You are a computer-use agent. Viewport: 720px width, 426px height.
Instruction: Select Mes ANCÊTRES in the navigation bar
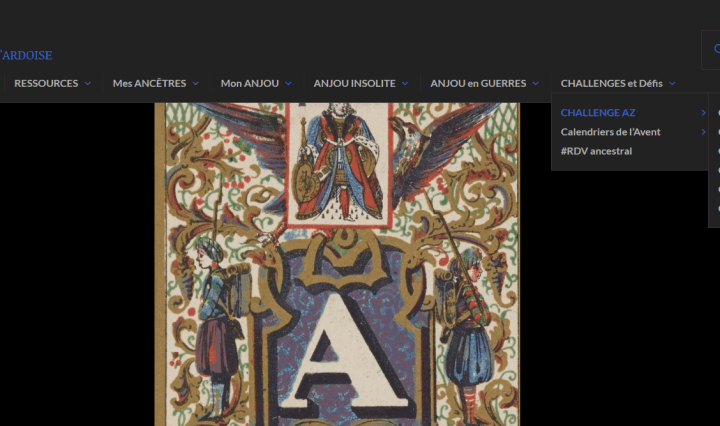[149, 84]
